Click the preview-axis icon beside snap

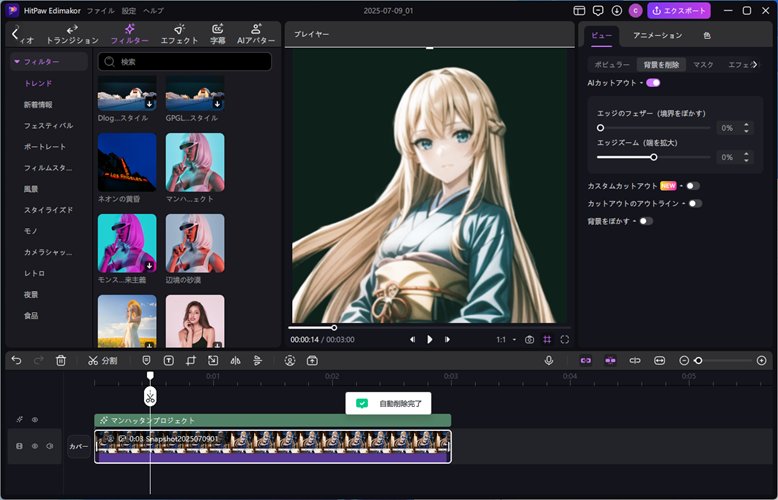click(x=635, y=361)
